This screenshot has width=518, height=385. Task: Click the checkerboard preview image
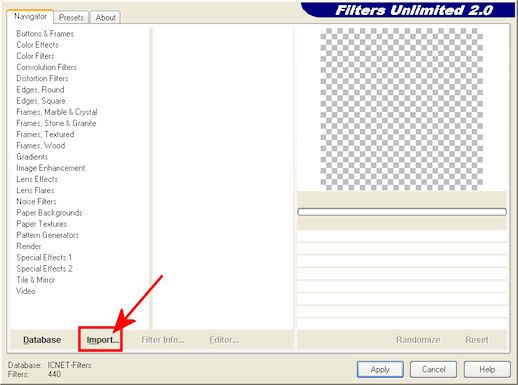(x=402, y=109)
